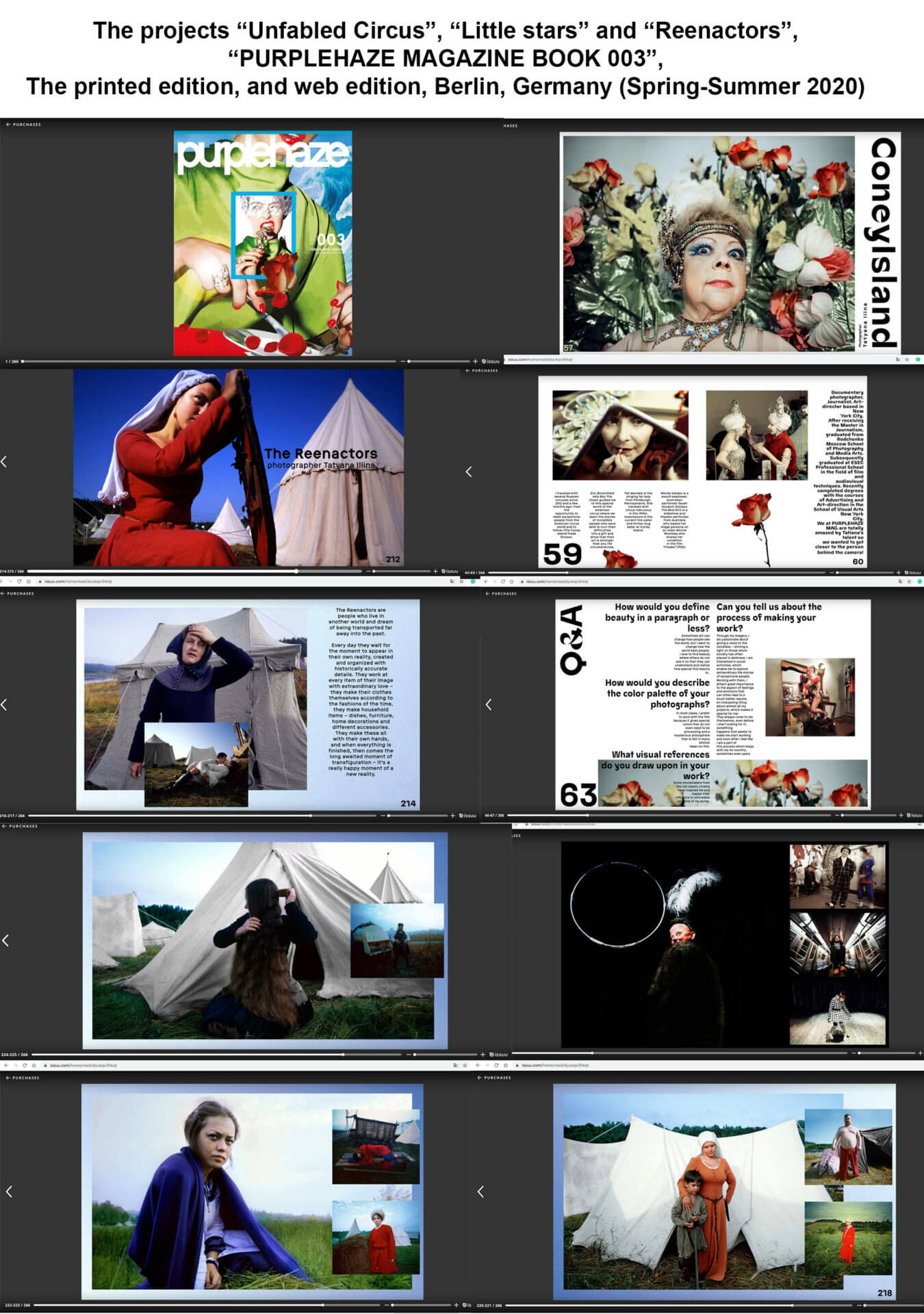
Task: Zoom in with plus icon on 216-217 viewer
Action: pos(452,815)
